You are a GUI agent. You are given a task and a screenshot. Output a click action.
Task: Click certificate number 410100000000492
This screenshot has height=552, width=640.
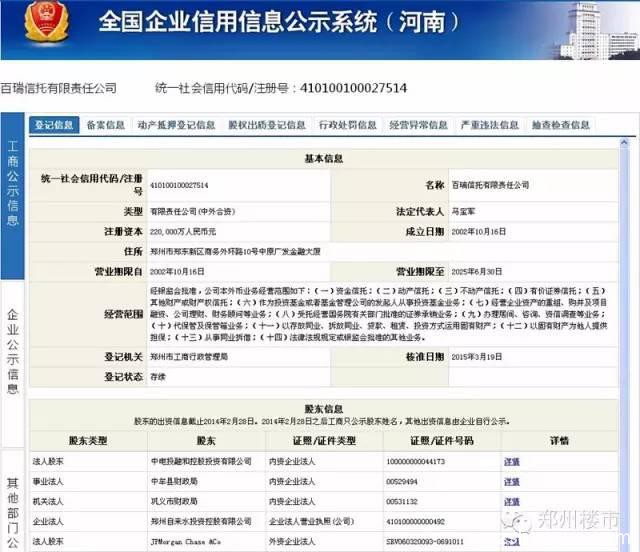click(x=416, y=521)
